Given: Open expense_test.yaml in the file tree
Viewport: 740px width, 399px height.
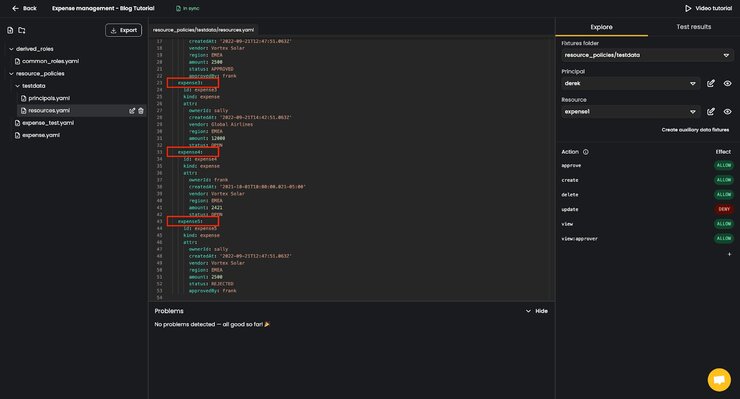Looking at the screenshot, I should [x=48, y=123].
